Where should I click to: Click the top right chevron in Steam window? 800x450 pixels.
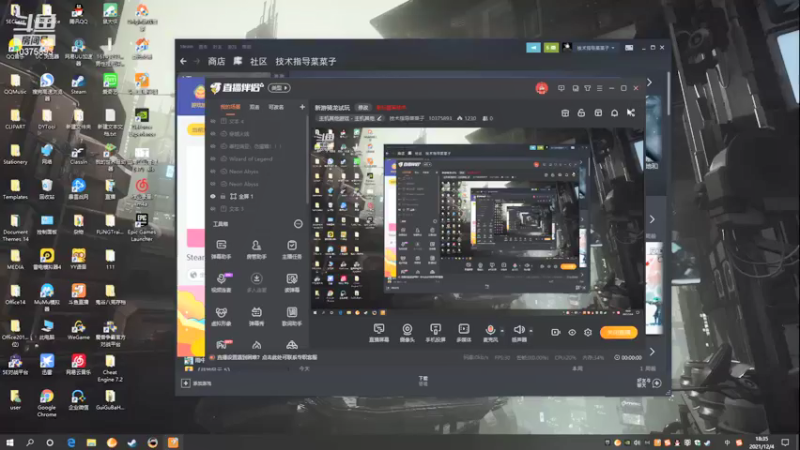pos(649,82)
